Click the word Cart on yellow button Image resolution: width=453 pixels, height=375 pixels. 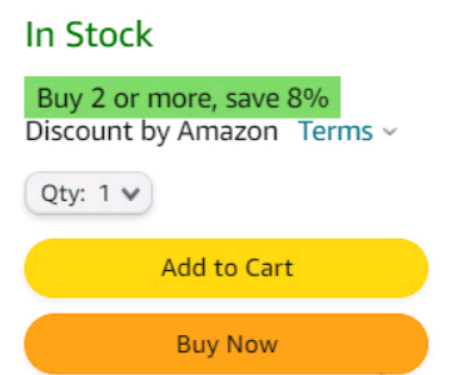coord(269,268)
